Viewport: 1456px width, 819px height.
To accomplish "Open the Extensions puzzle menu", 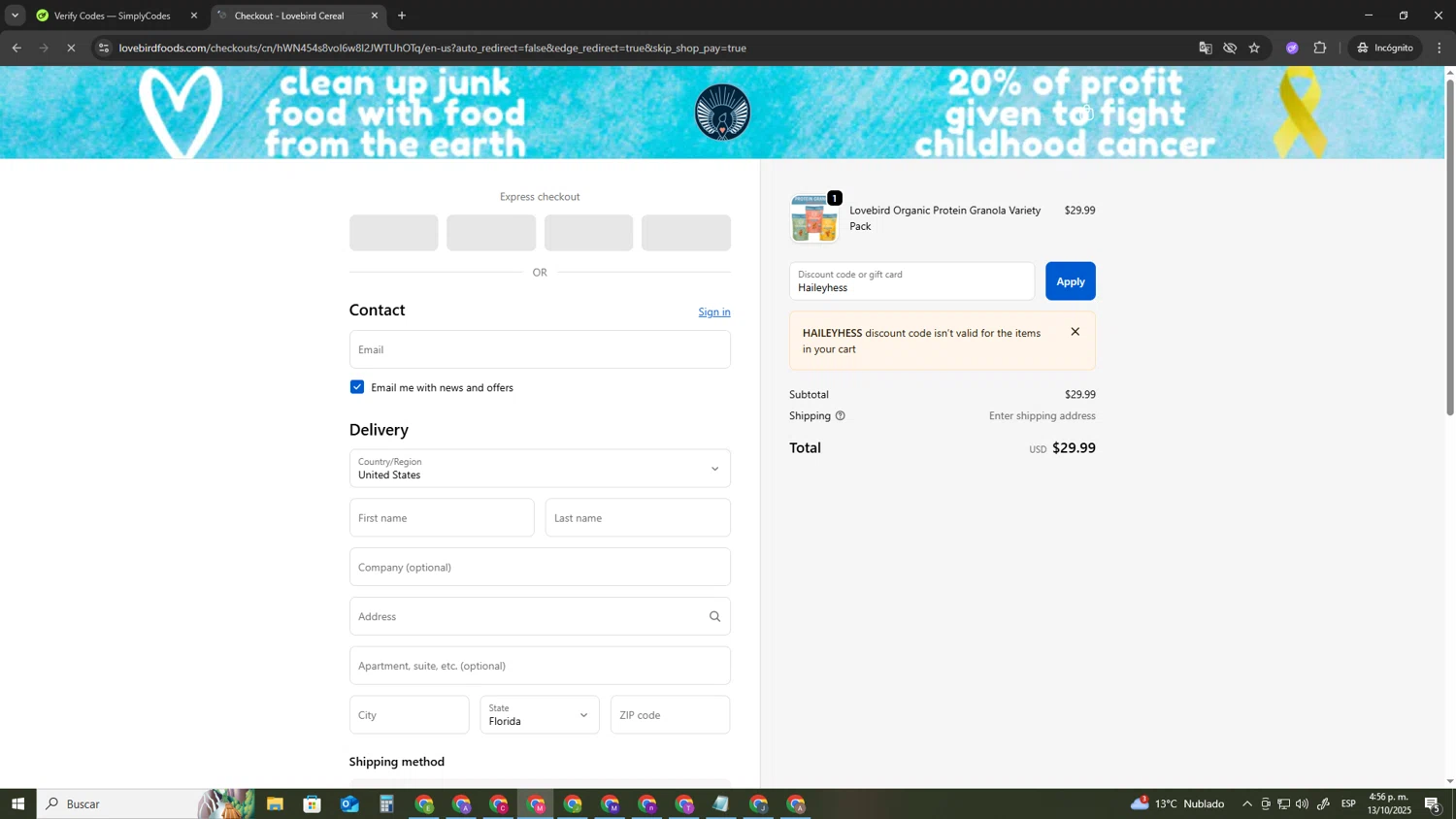I will 1320,48.
